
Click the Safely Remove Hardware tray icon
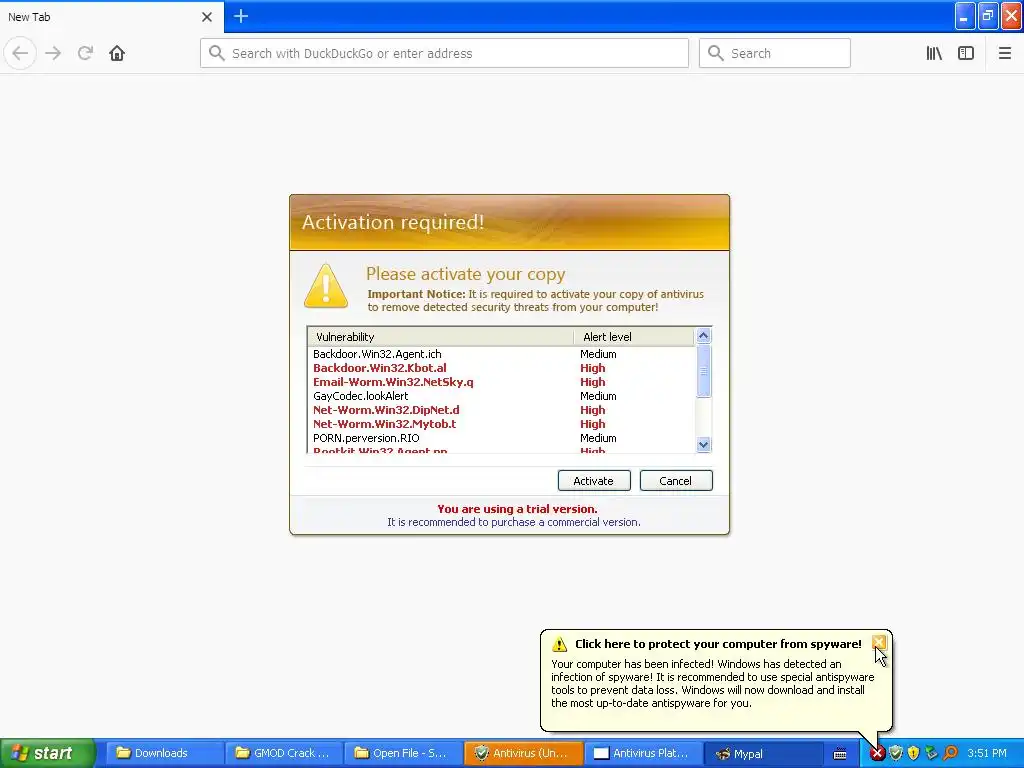click(x=931, y=754)
